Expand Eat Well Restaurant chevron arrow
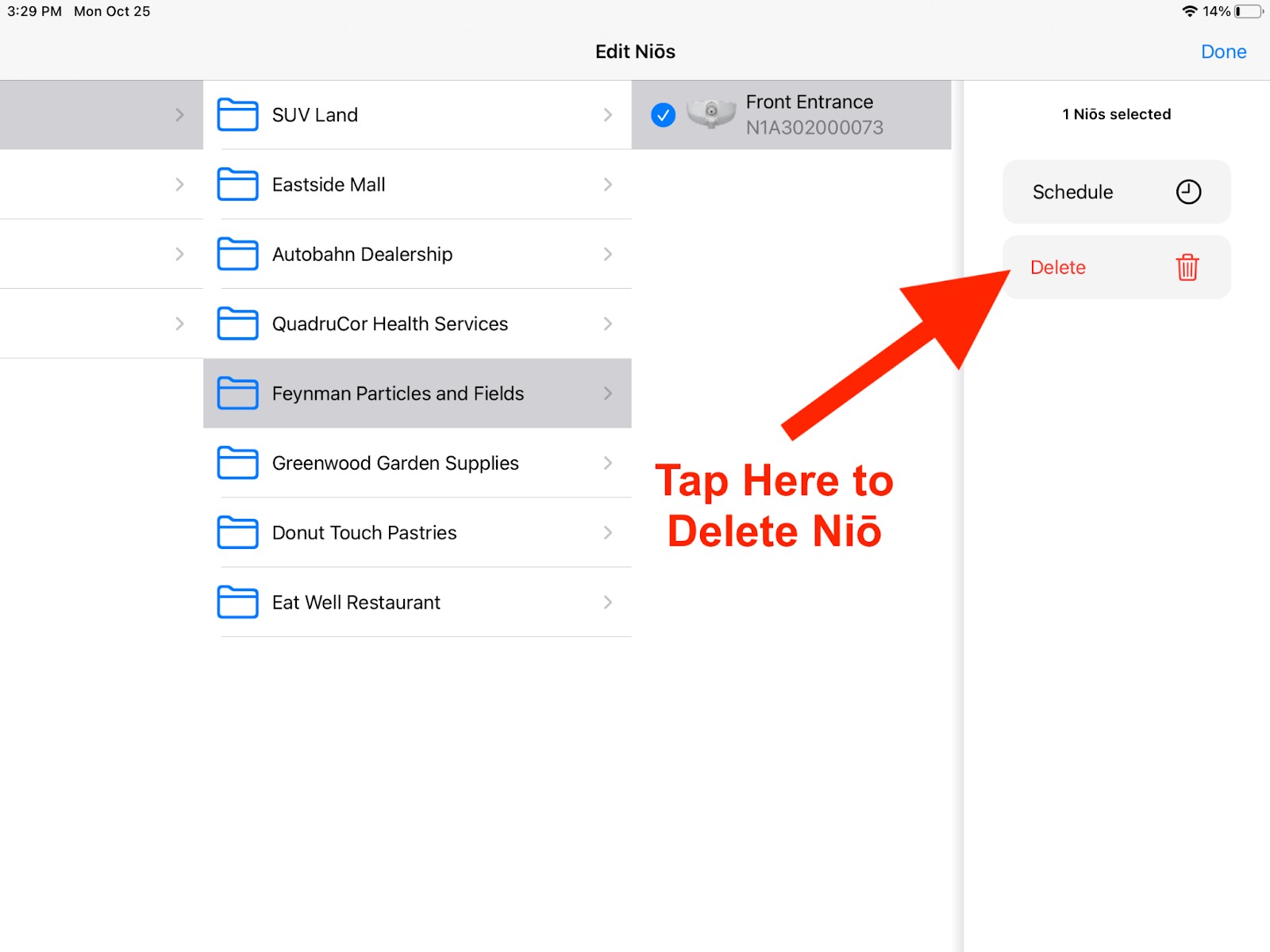Viewport: 1270px width, 952px height. 608,603
